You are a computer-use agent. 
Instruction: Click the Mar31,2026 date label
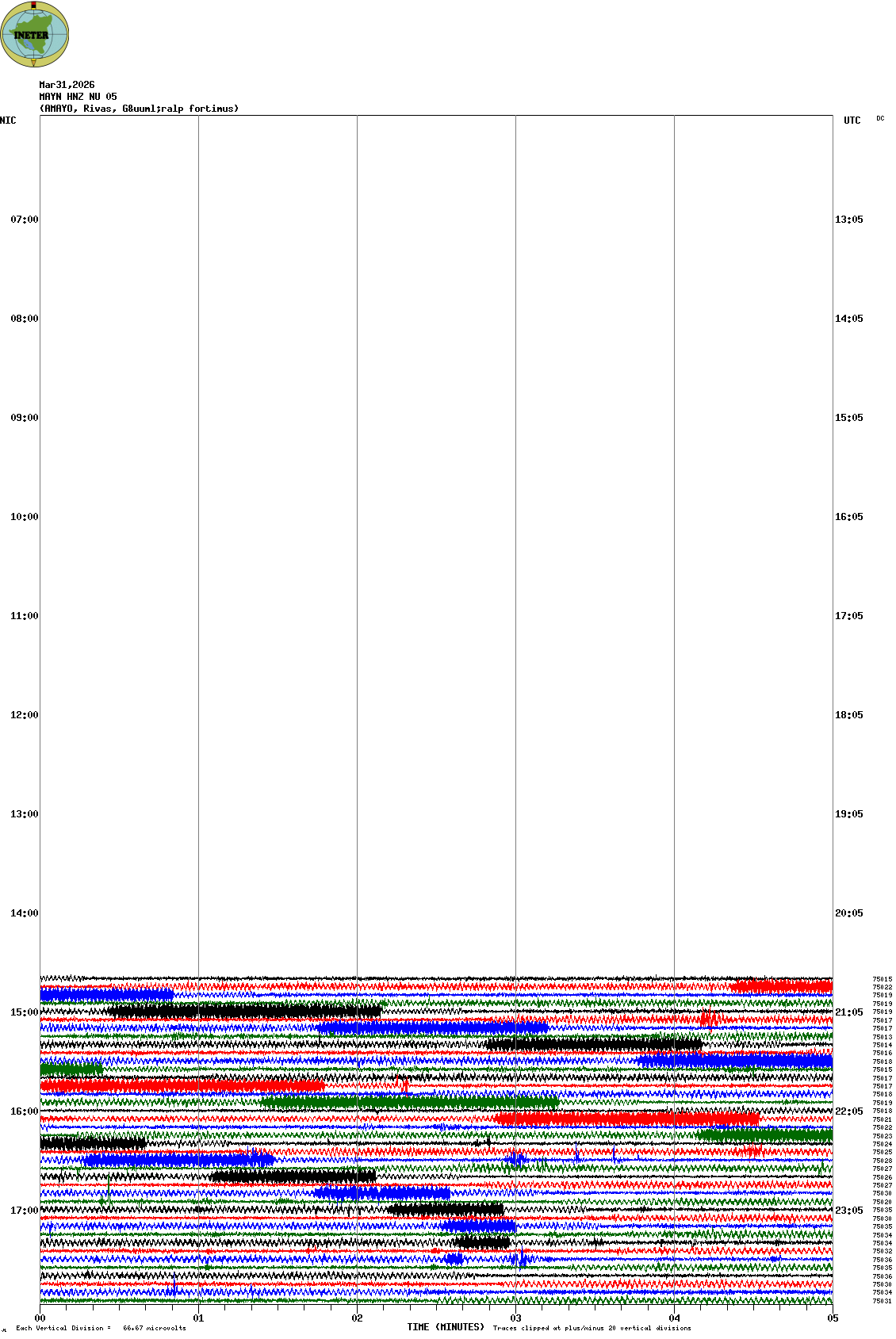67,85
